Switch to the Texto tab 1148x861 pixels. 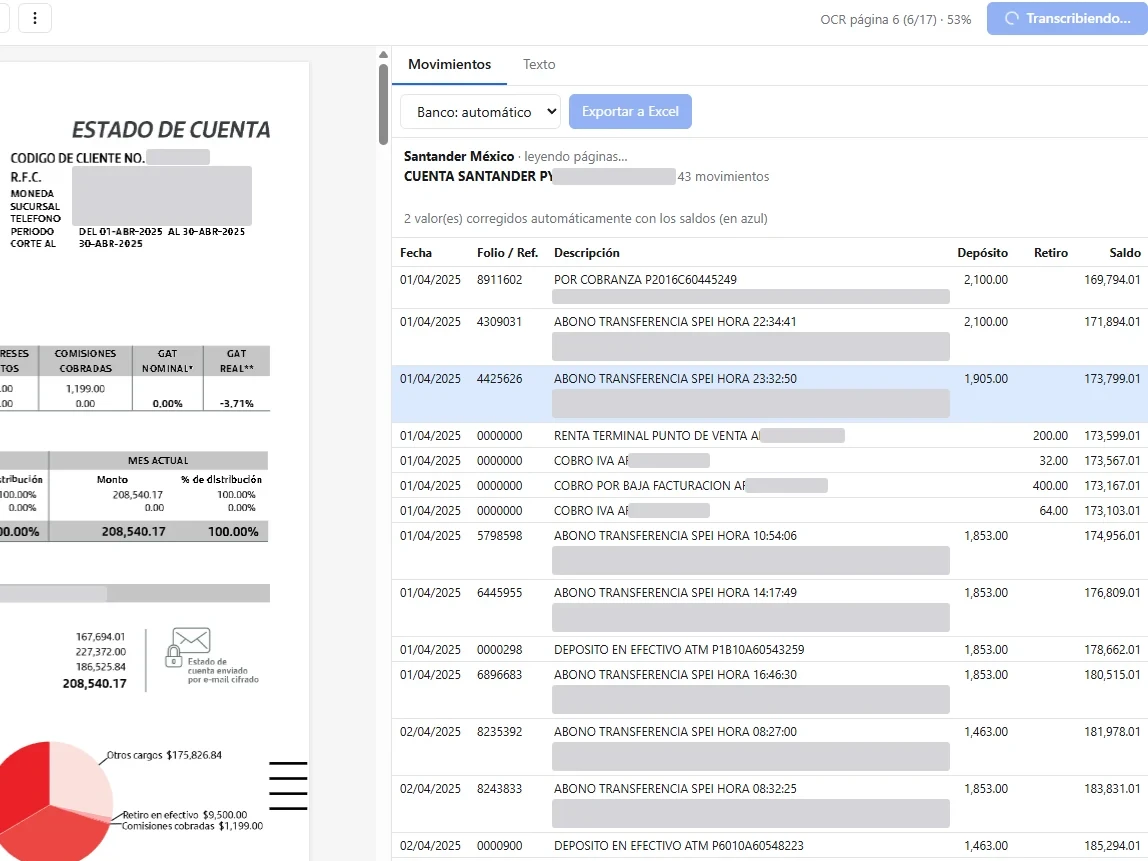[539, 64]
